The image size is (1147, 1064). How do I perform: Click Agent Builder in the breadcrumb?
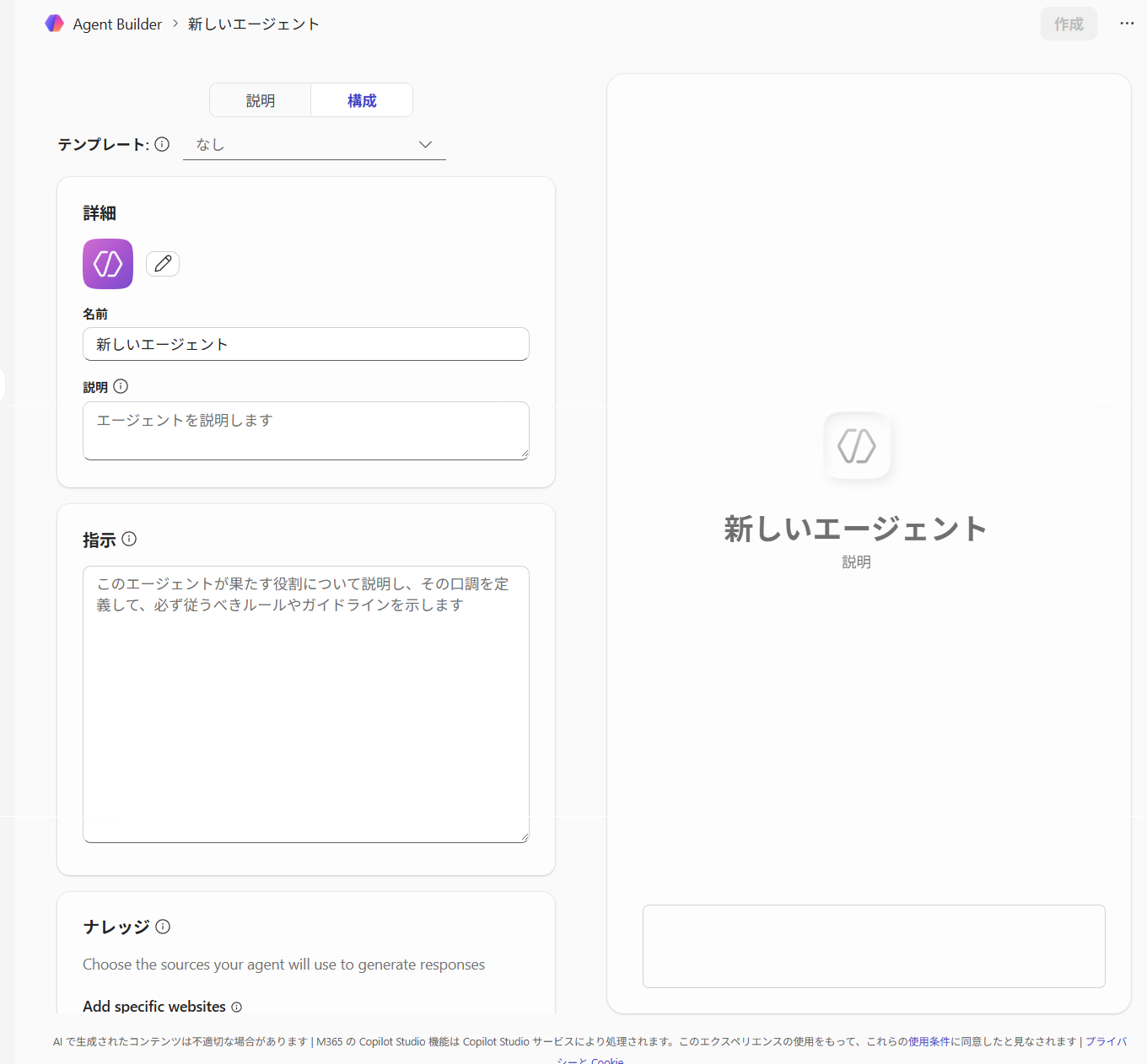pos(117,24)
